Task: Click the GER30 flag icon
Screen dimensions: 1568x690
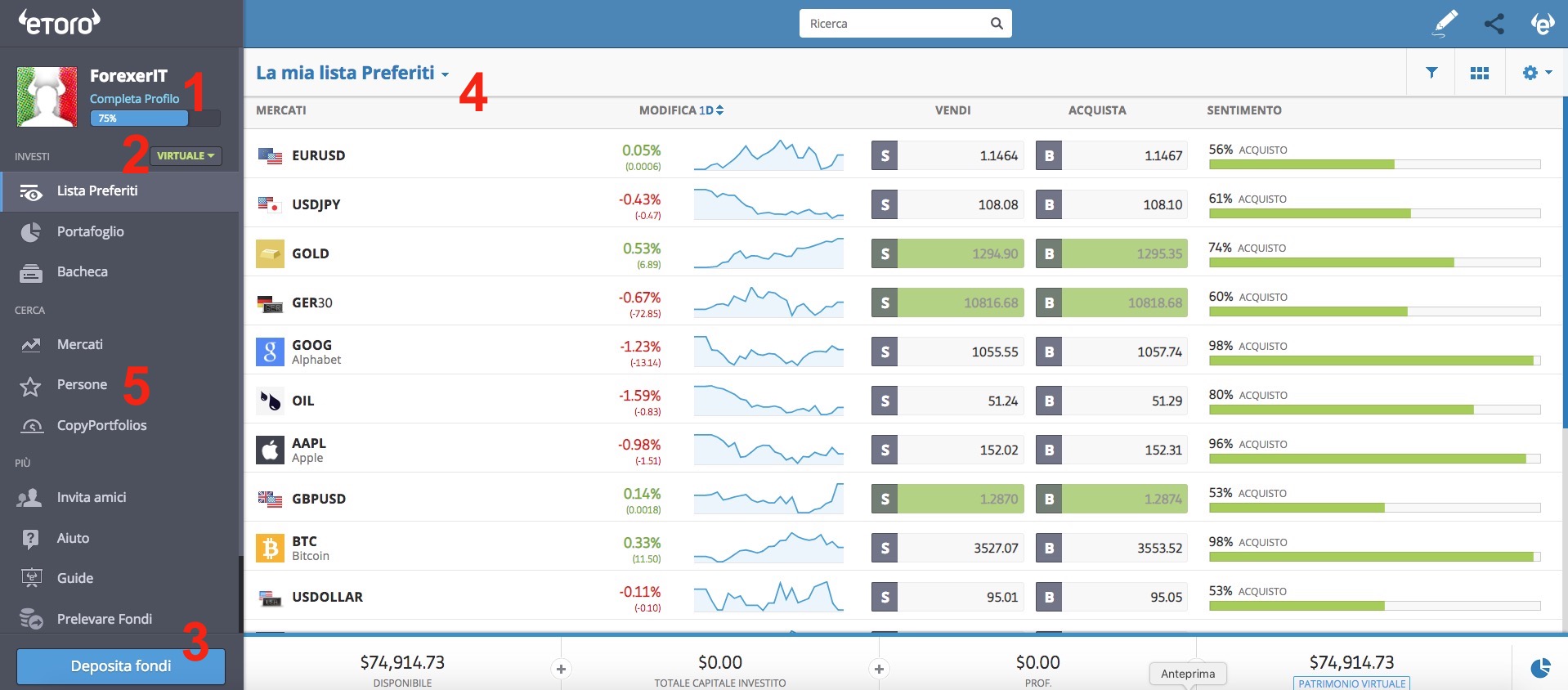Action: (270, 303)
